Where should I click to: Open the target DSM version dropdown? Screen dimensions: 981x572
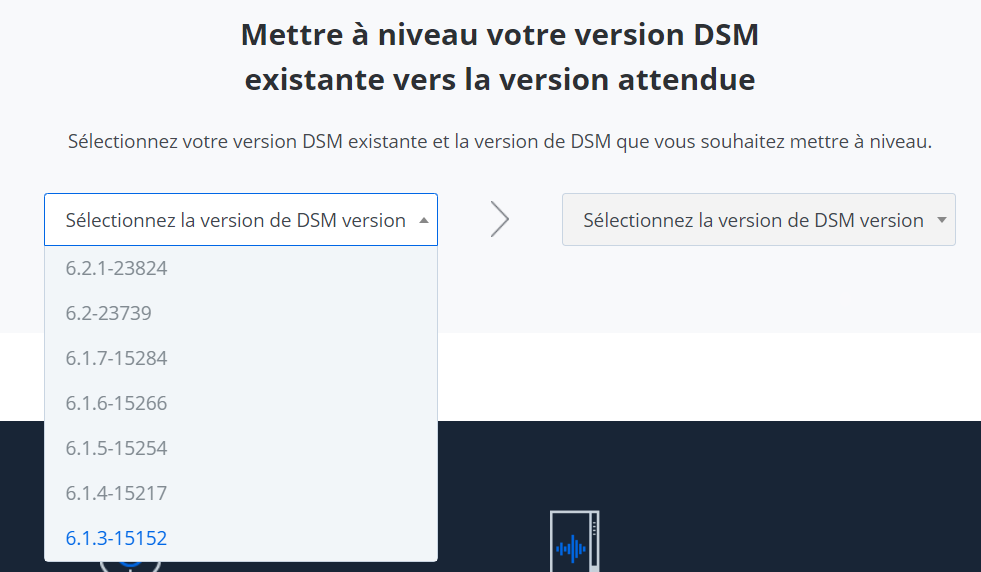click(x=758, y=220)
